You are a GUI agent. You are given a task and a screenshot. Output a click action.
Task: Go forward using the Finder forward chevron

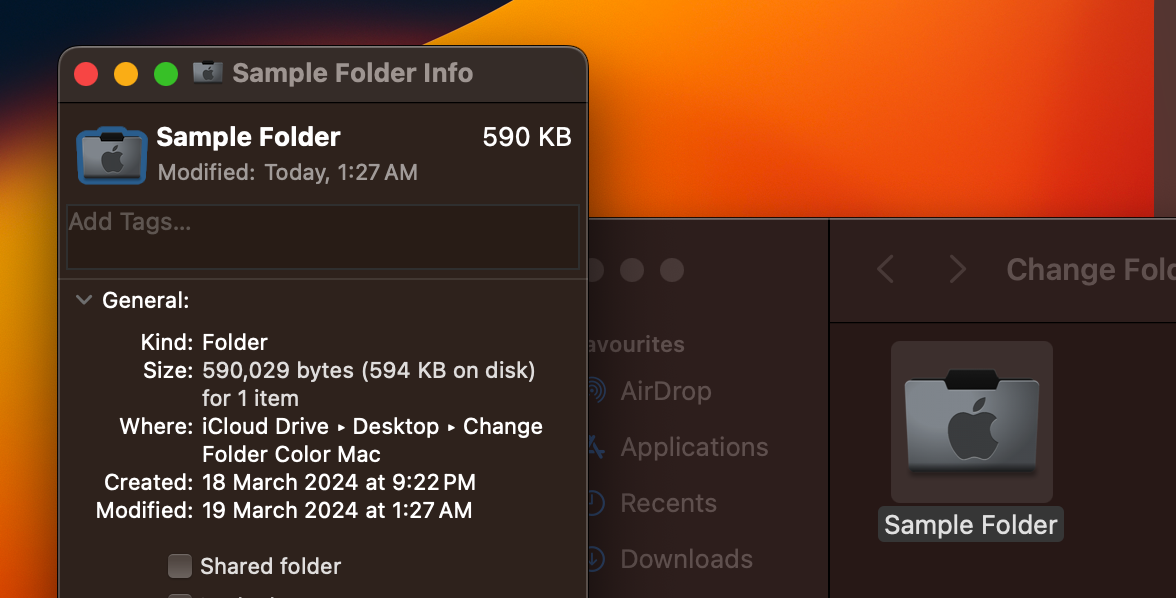coord(957,269)
